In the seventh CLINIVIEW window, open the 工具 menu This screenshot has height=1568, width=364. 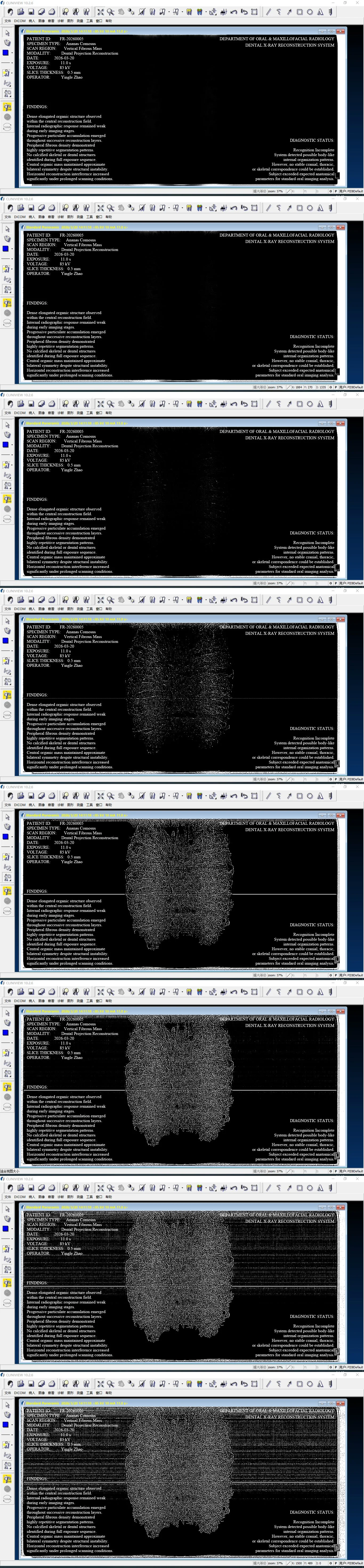coord(90,1197)
